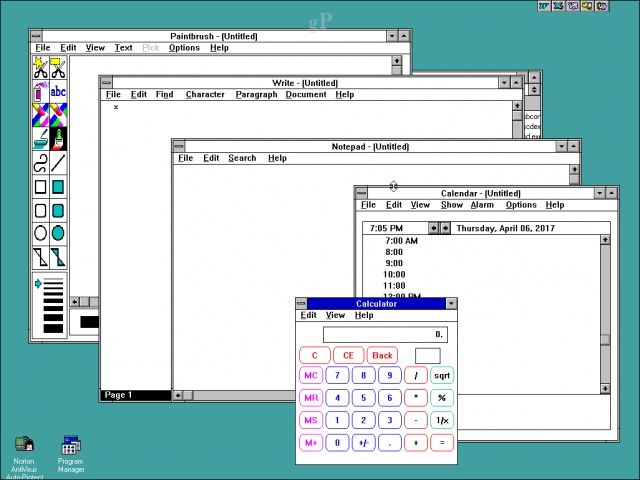Click the Thursday, April 06, 2017 date header

click(x=505, y=228)
